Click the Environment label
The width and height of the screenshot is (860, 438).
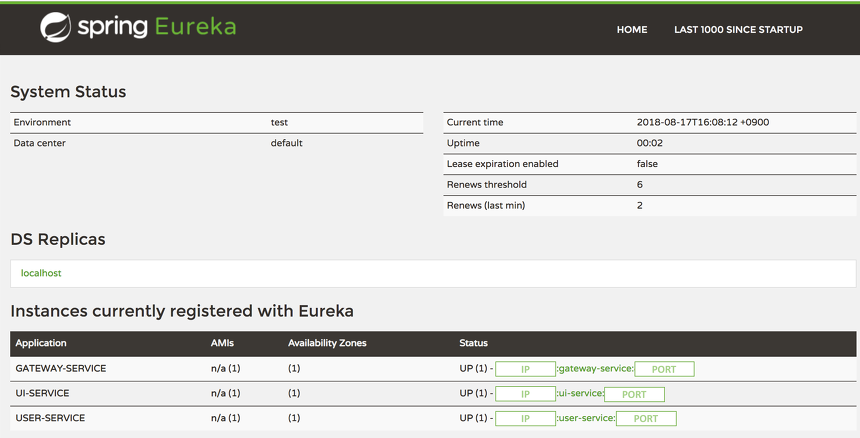click(42, 122)
